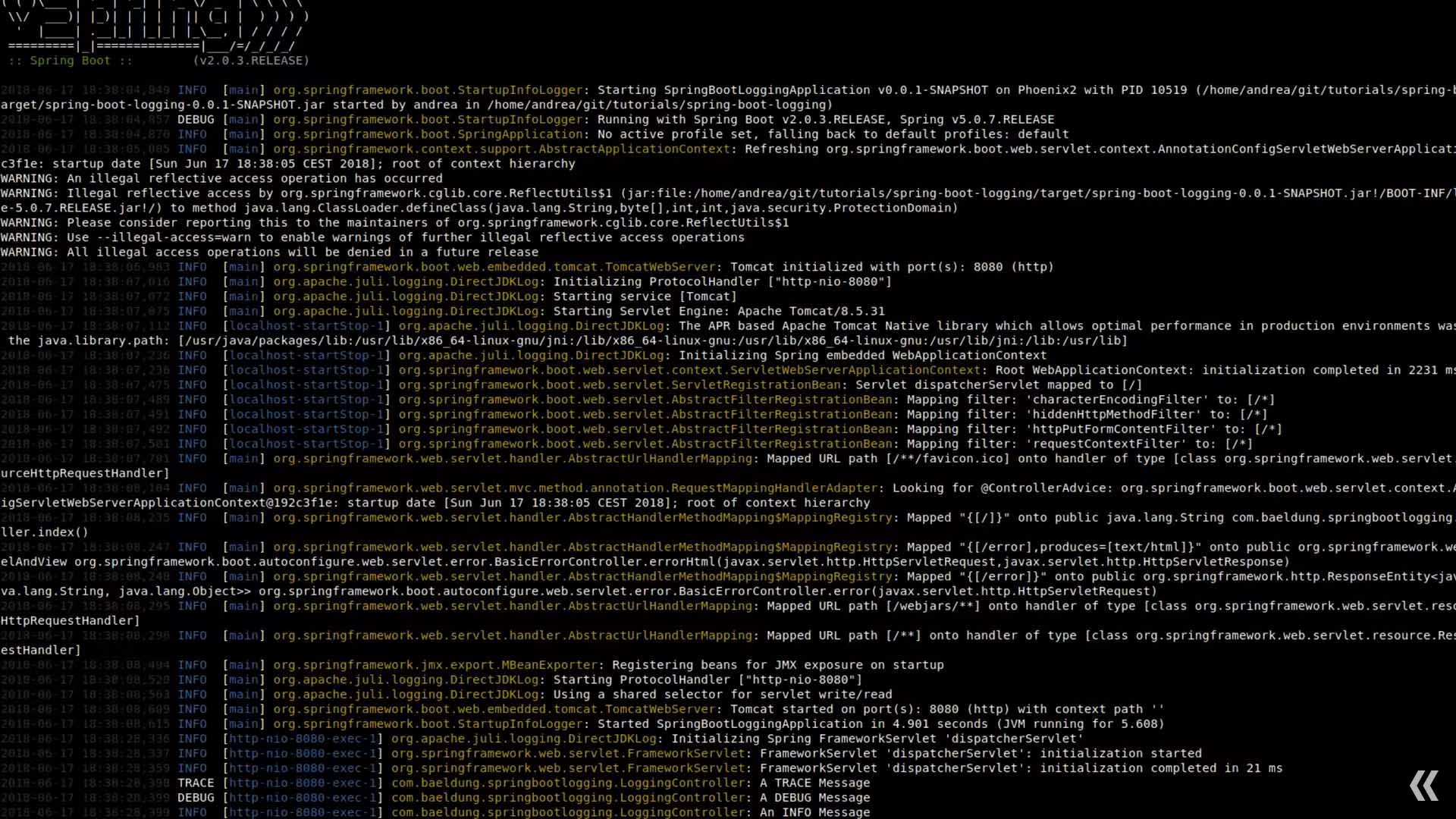Image resolution: width=1456 pixels, height=819 pixels.
Task: Click 'Initializing ProtocolHandler ["http-nio-8080"]' message
Action: point(723,282)
